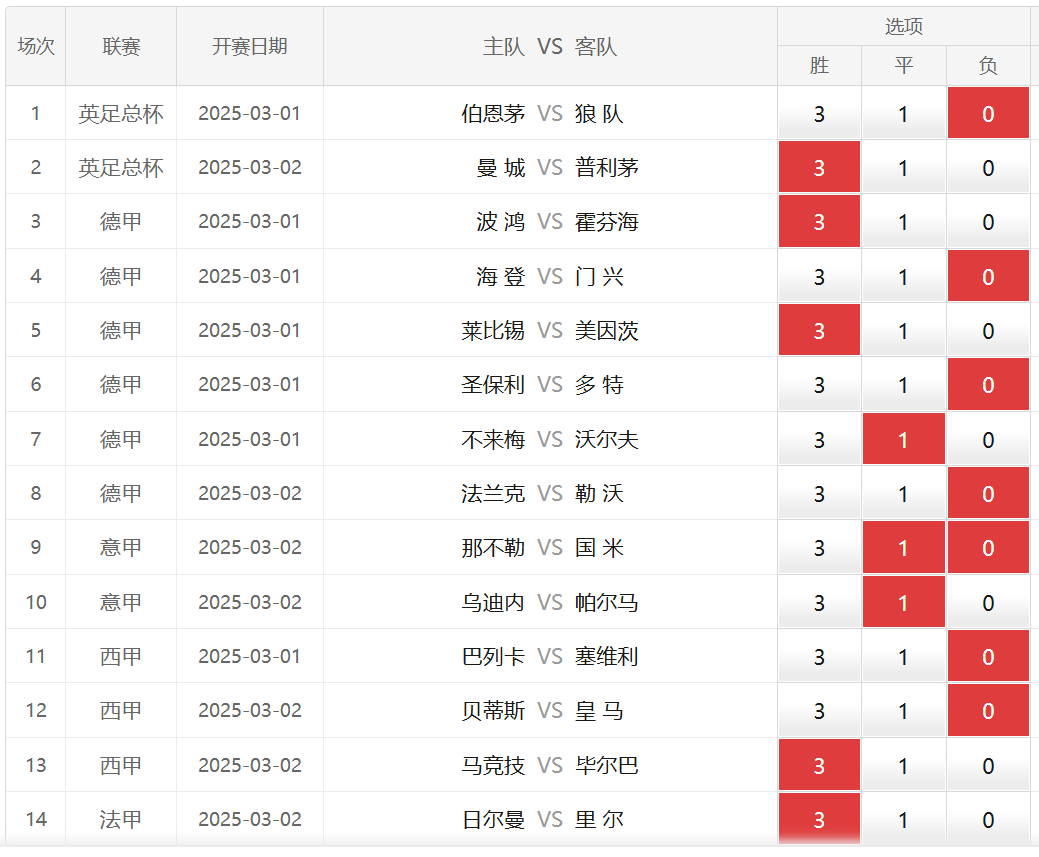1039x857 pixels.
Task: Select 负 (0) for 乌迪内 VS 帕尔马
Action: coord(988,602)
